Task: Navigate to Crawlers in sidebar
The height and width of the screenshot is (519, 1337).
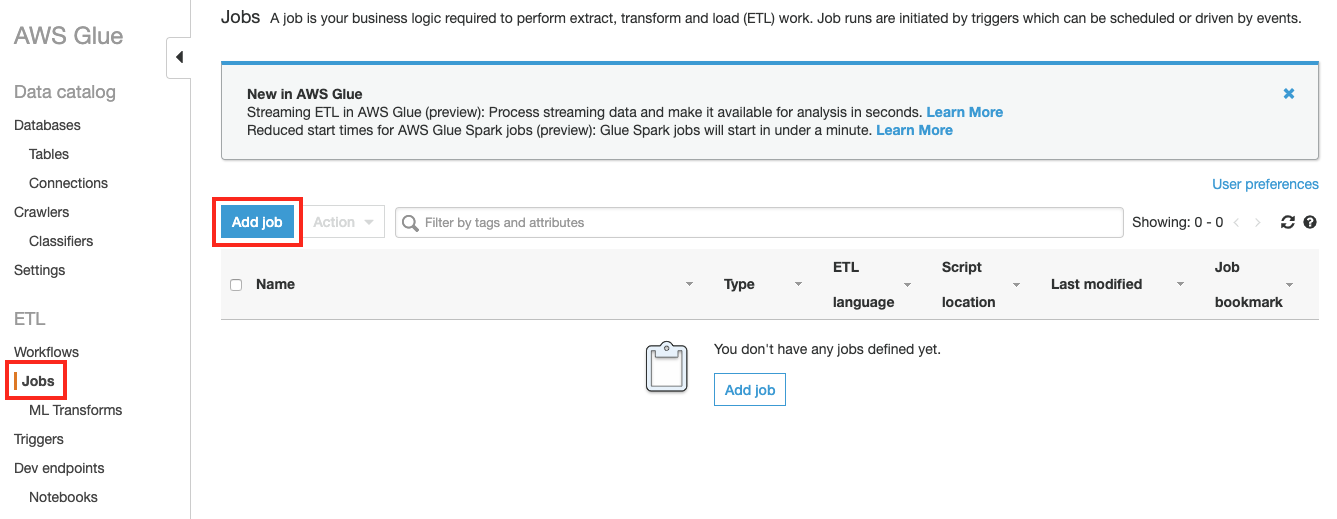Action: click(x=42, y=212)
